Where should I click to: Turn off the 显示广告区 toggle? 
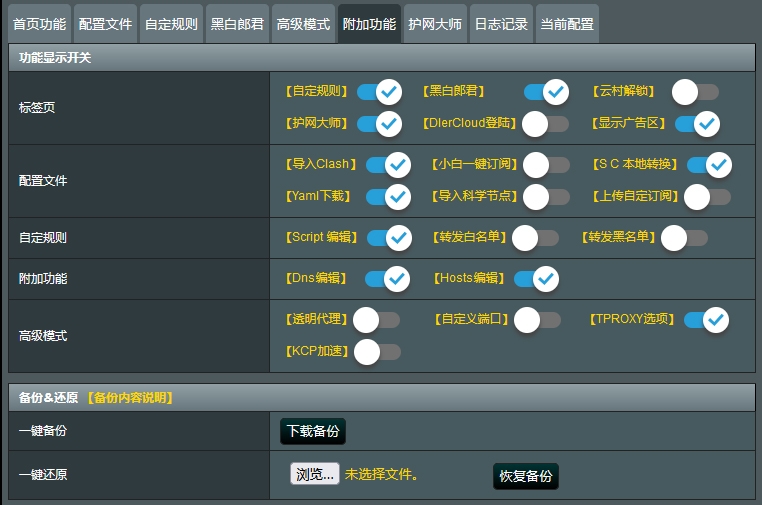pyautogui.click(x=697, y=124)
